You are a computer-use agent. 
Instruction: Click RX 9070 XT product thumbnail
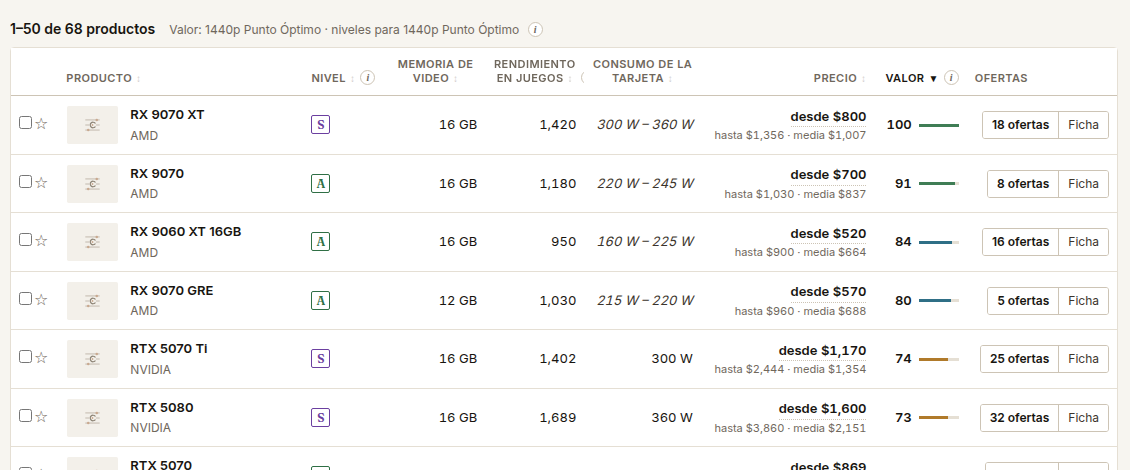tap(92, 125)
